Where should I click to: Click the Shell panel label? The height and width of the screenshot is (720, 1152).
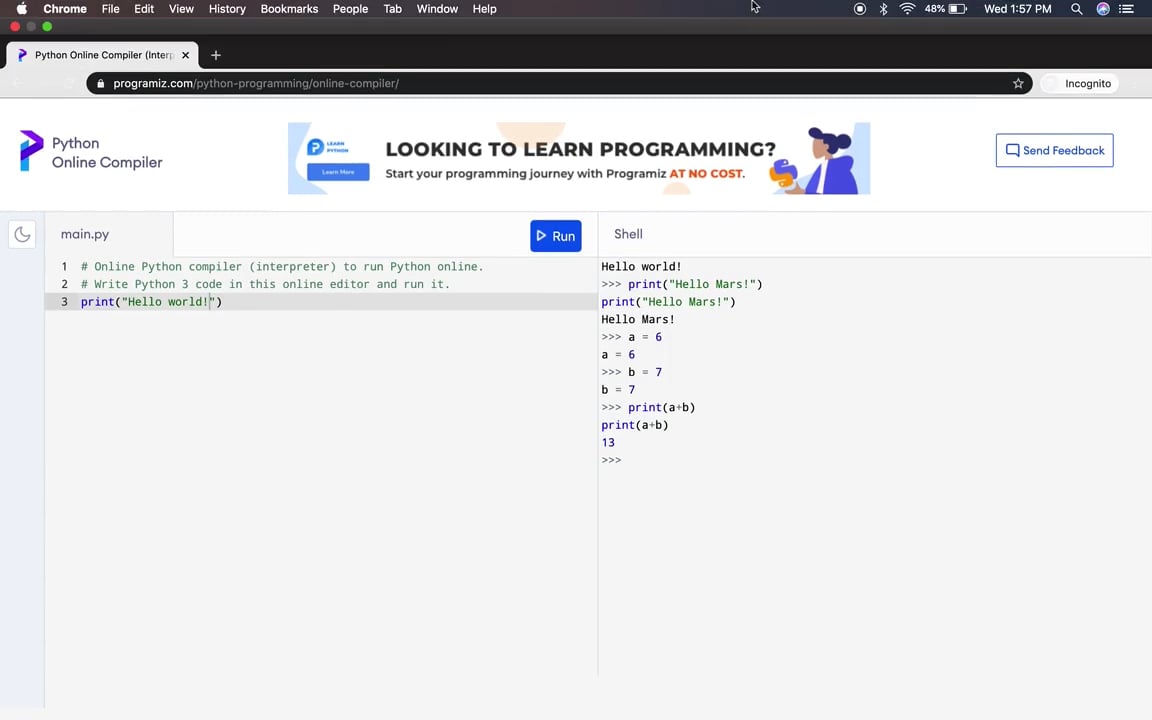(628, 234)
